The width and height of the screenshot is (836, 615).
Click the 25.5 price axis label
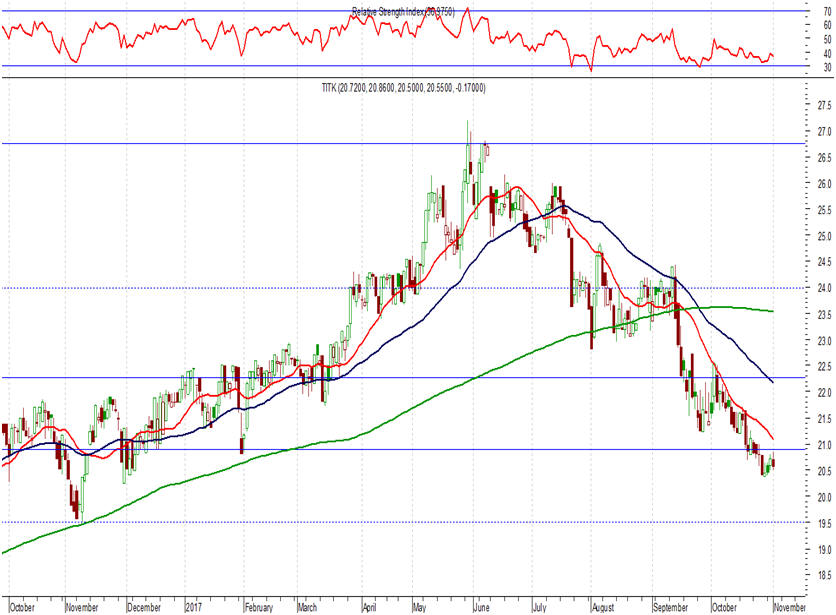coord(824,210)
